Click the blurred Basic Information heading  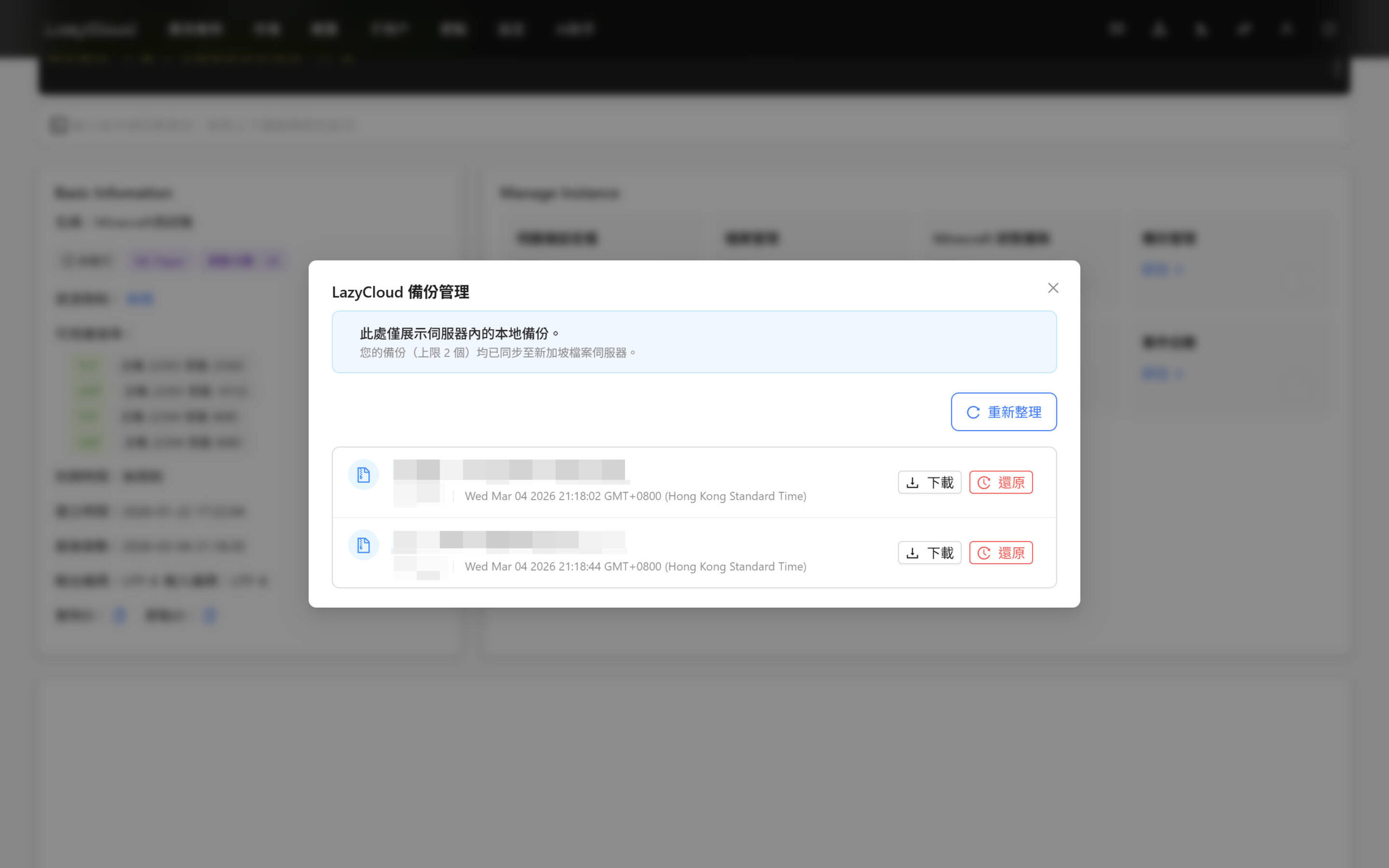tap(113, 193)
